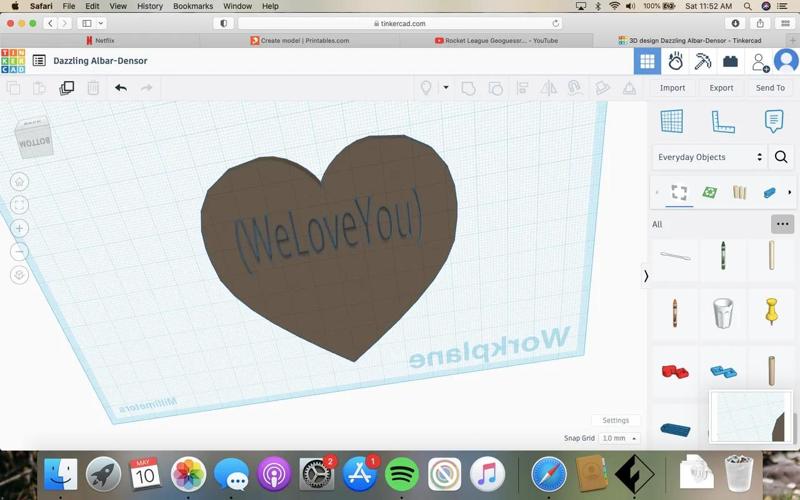Click the Duplicate and repeat icon

pyautogui.click(x=66, y=88)
